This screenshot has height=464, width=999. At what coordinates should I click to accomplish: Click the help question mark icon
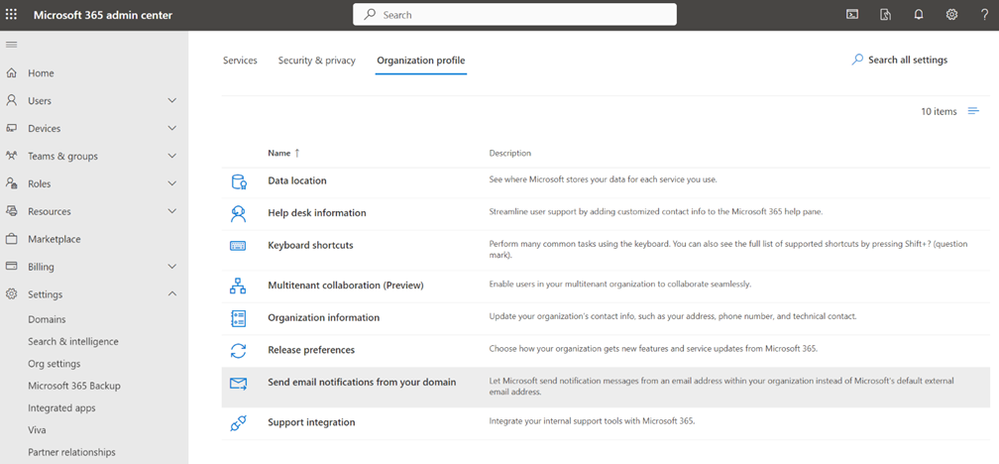(983, 15)
